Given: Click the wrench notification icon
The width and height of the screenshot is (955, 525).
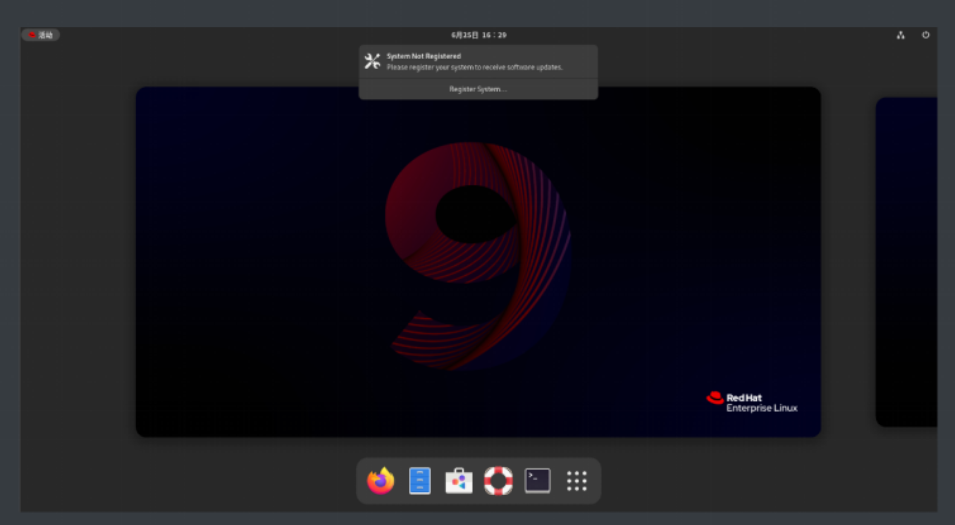Looking at the screenshot, I should point(372,61).
